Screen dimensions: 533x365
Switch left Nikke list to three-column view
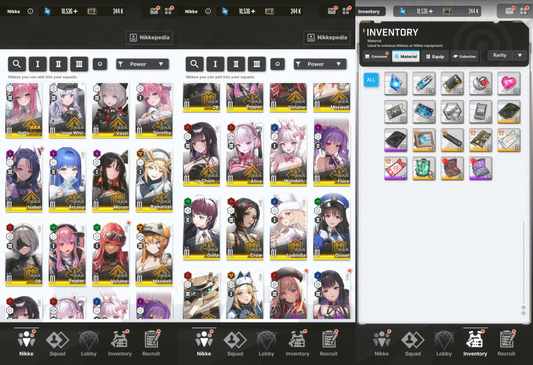[79, 64]
